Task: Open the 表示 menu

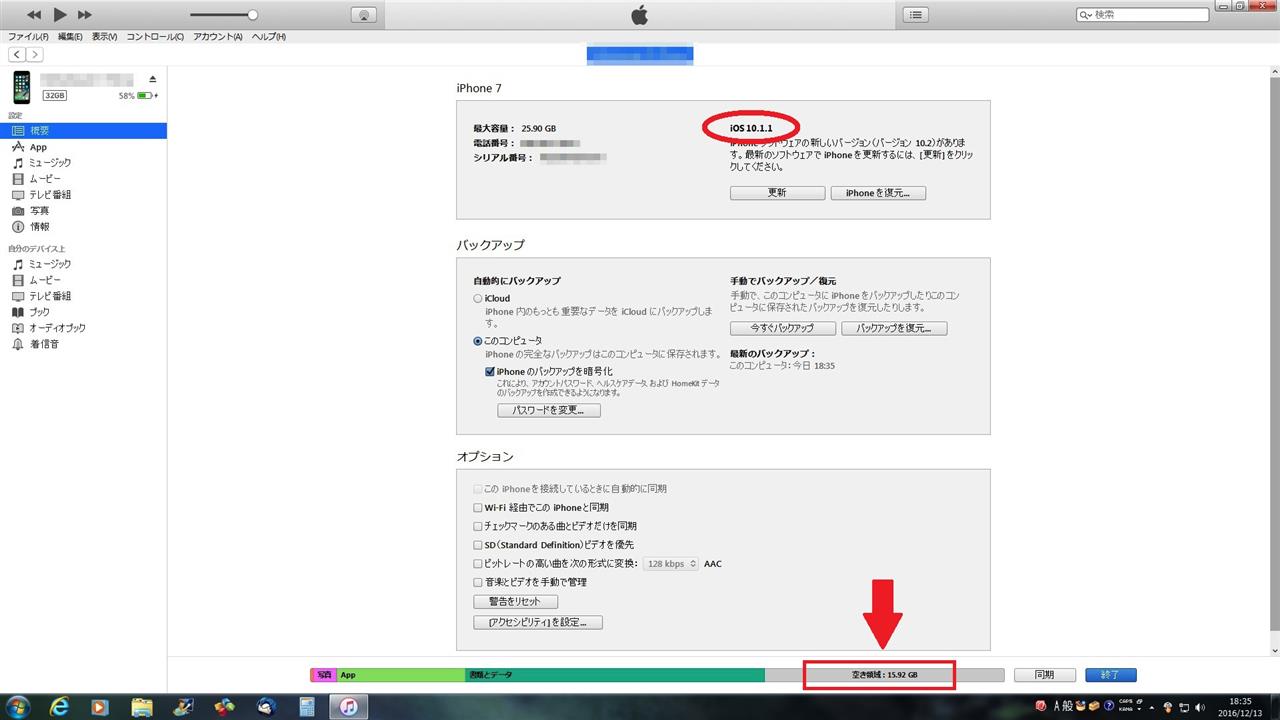Action: point(104,37)
